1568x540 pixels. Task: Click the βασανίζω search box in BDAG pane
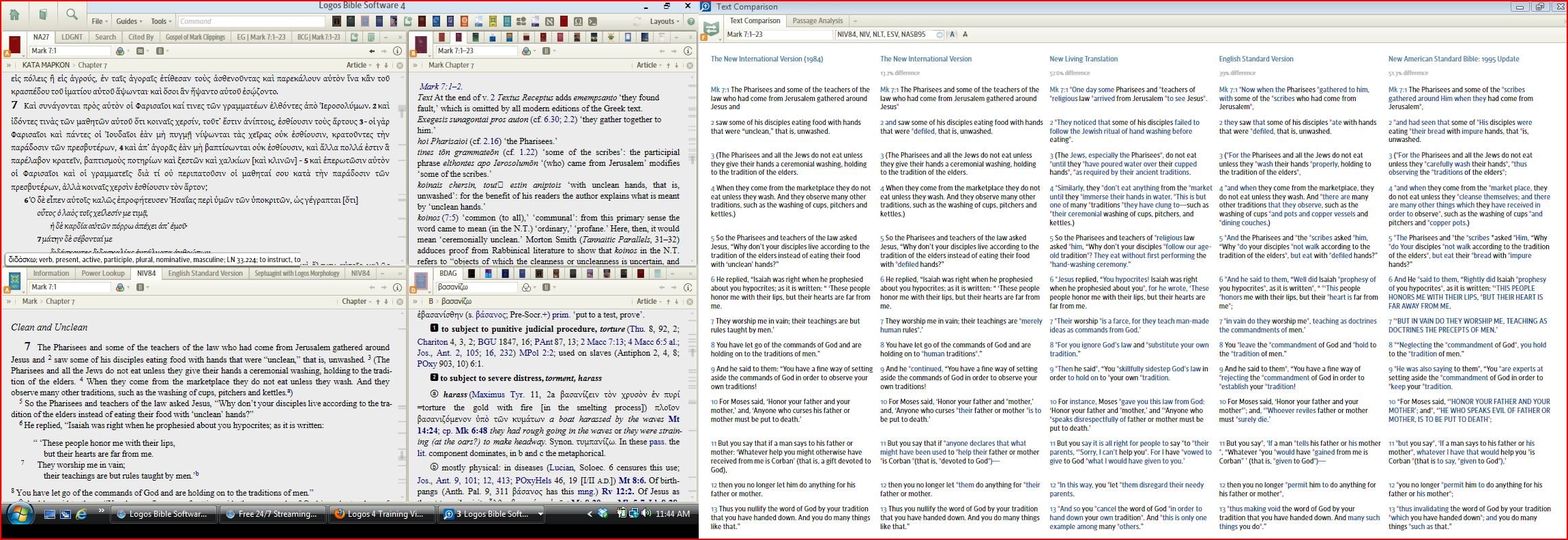coord(476,287)
